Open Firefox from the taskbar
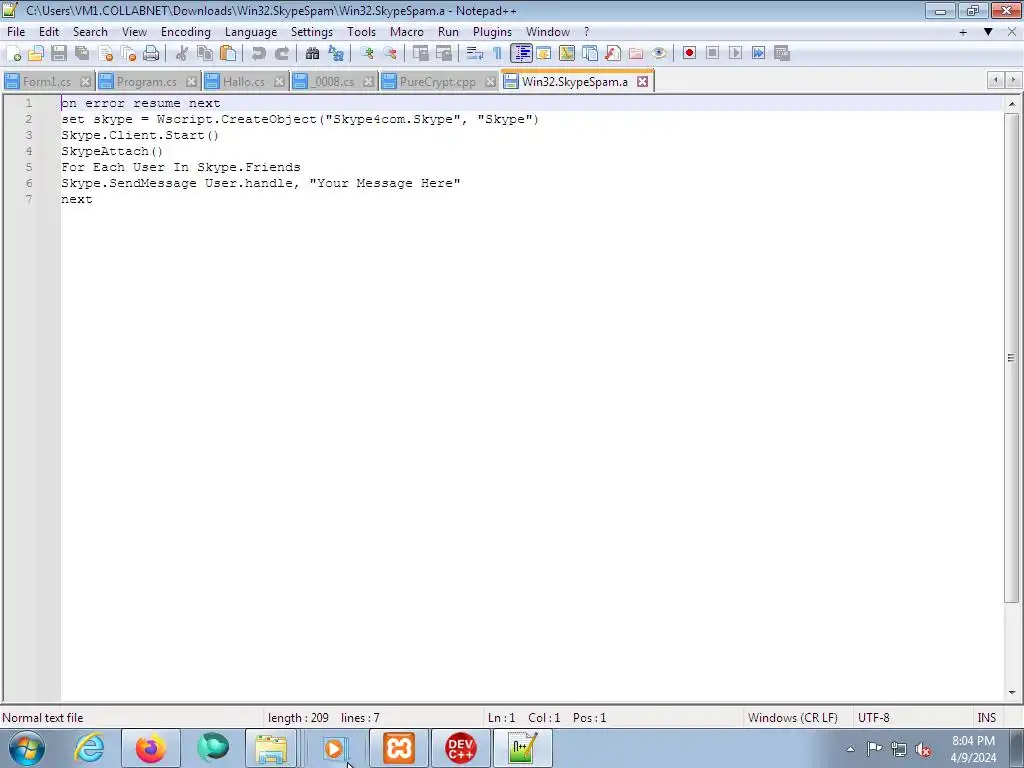Image resolution: width=1024 pixels, height=768 pixels. pos(151,748)
